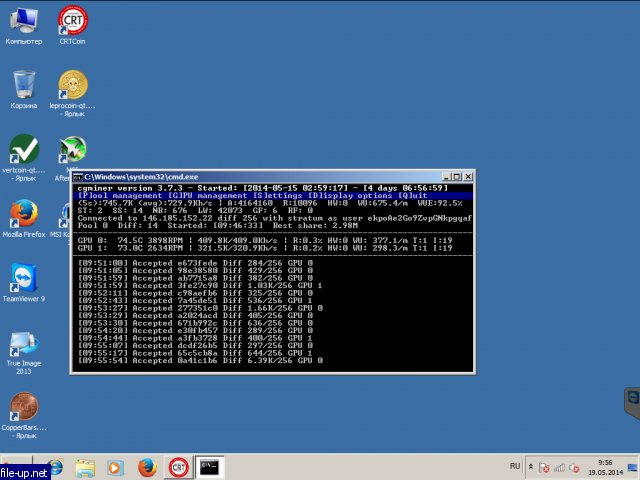Screen dimensions: 640x480
Task: Click the [G]PU management menu text
Action: coord(207,196)
